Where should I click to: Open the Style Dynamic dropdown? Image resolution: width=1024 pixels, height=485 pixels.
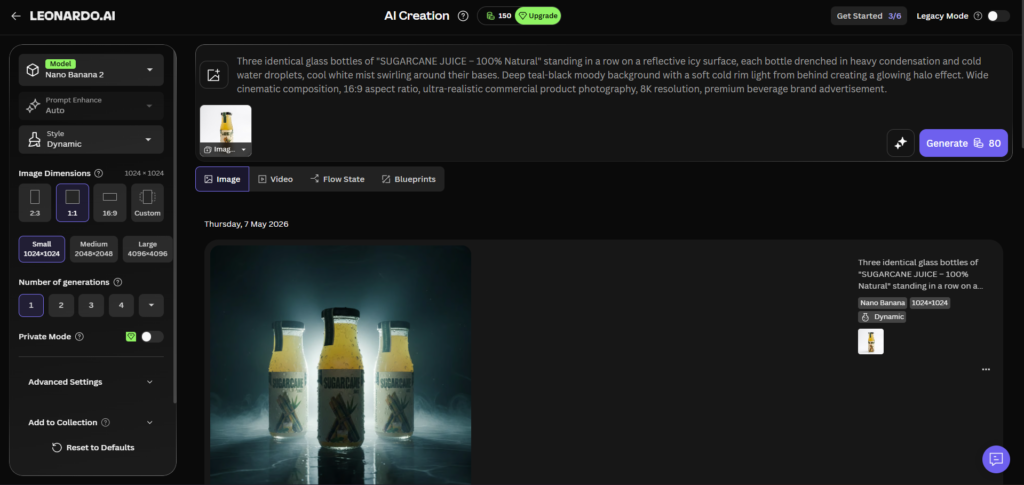91,139
